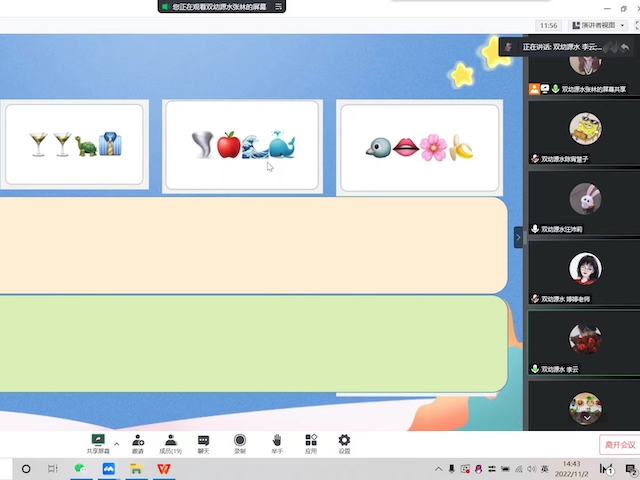Start 录制 recording
The width and height of the screenshot is (640, 480).
coord(240,444)
